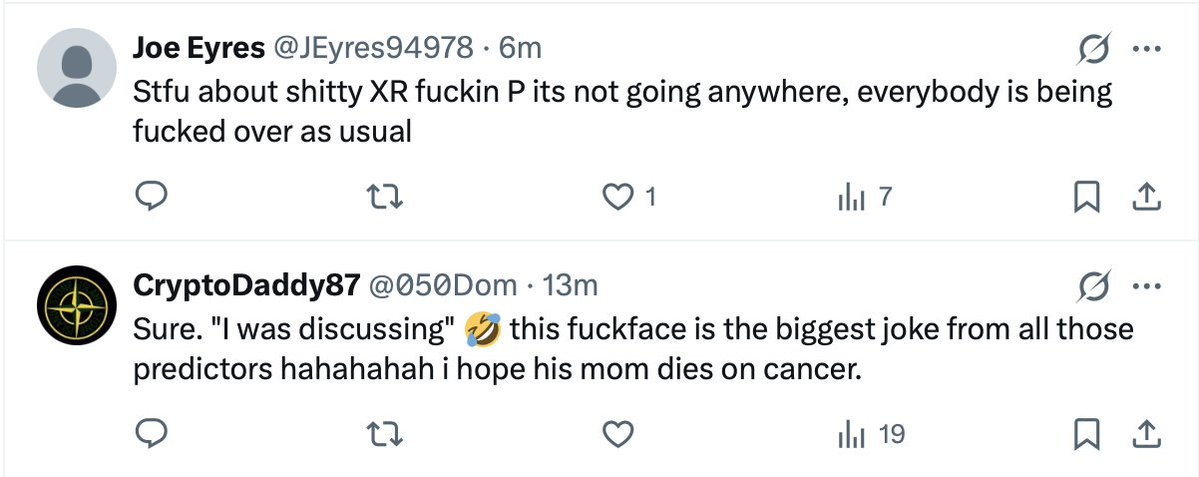Like CryptoDaddy87's post
Screen dimensions: 1199x477
620,434
